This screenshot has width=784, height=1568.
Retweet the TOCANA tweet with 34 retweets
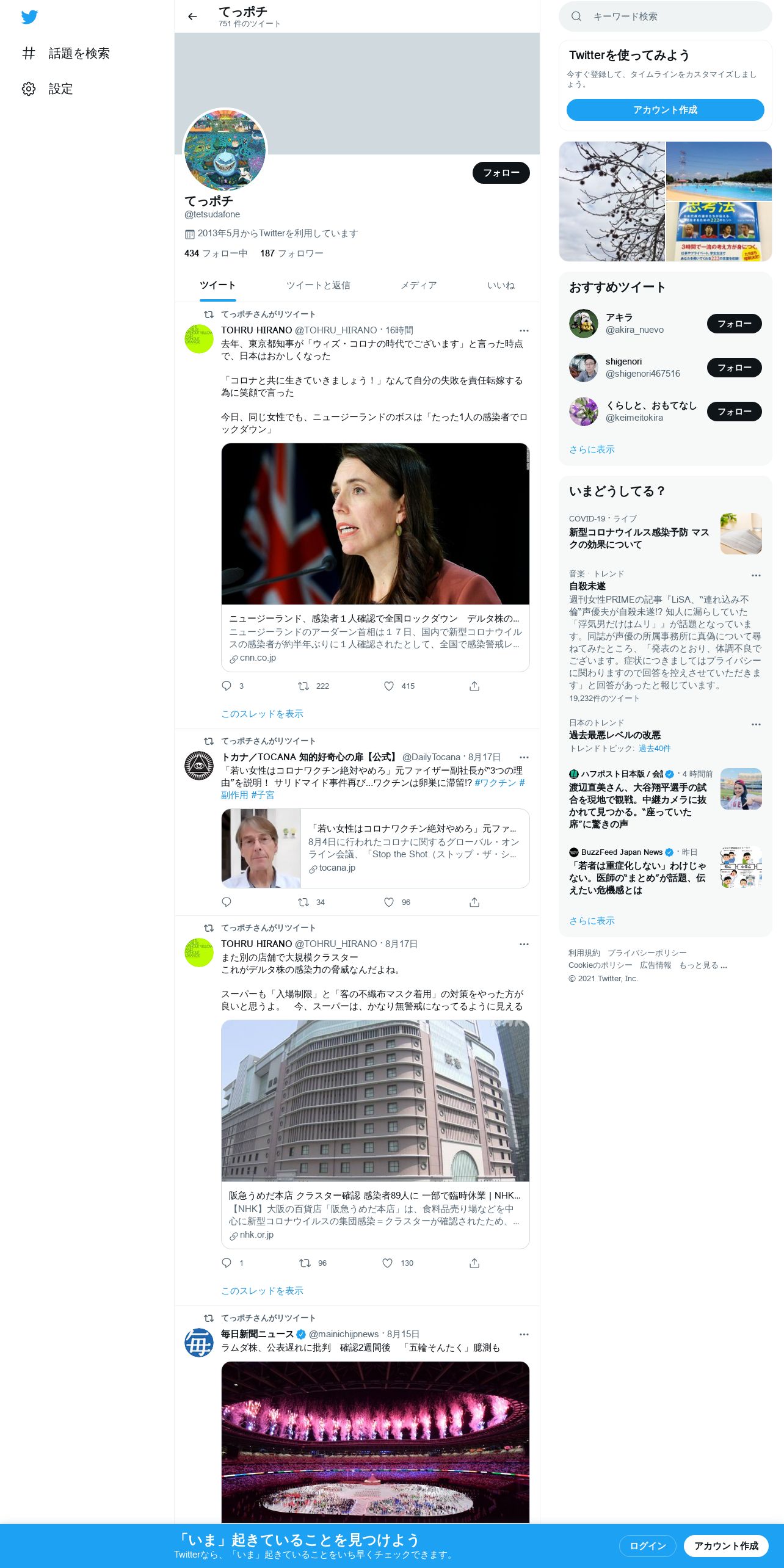pos(303,902)
